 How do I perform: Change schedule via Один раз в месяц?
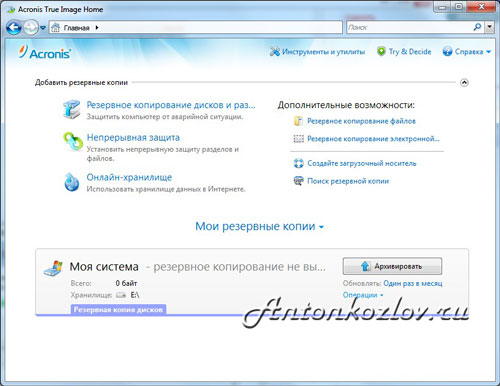point(413,283)
